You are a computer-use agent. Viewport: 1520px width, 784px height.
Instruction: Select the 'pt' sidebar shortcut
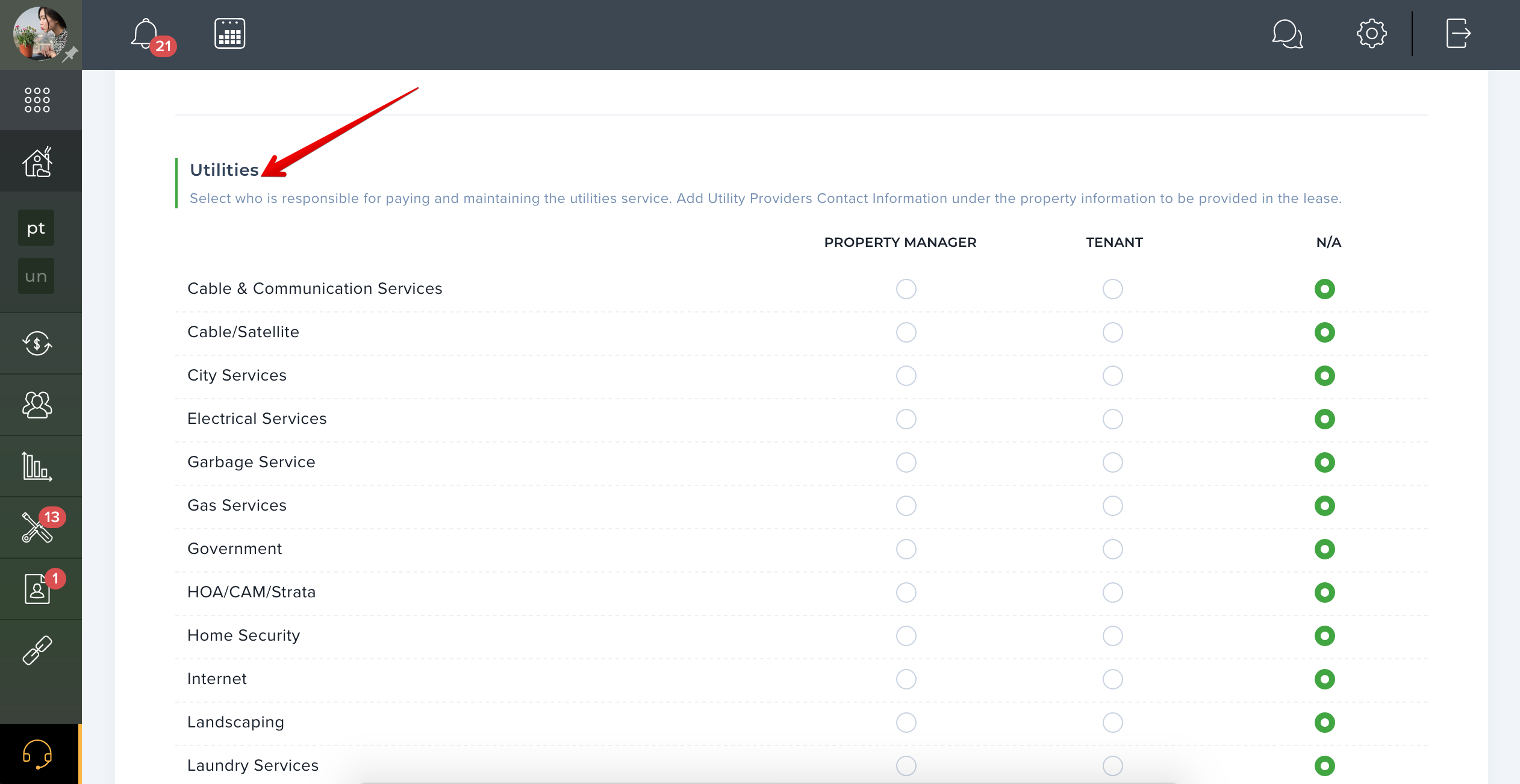pos(36,228)
